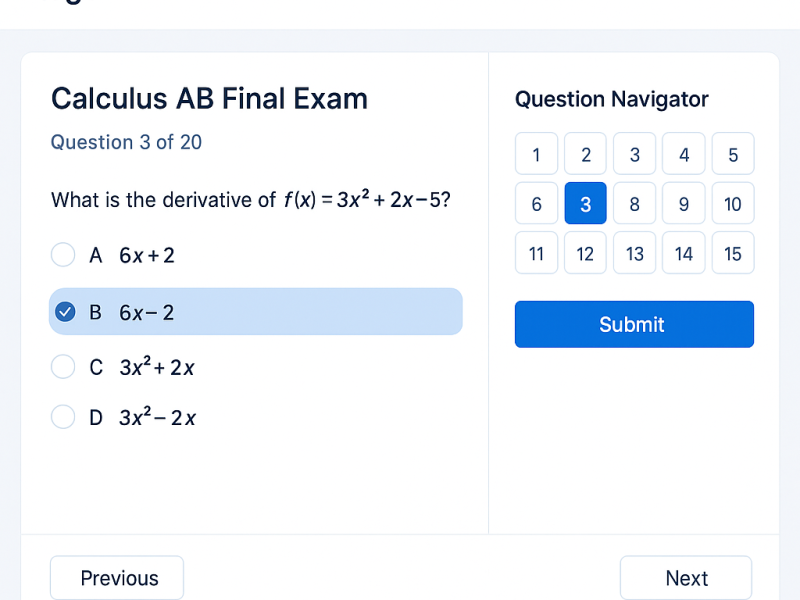Select question 14 in Question Navigator
Screen dimensions: 800x600
click(x=684, y=253)
